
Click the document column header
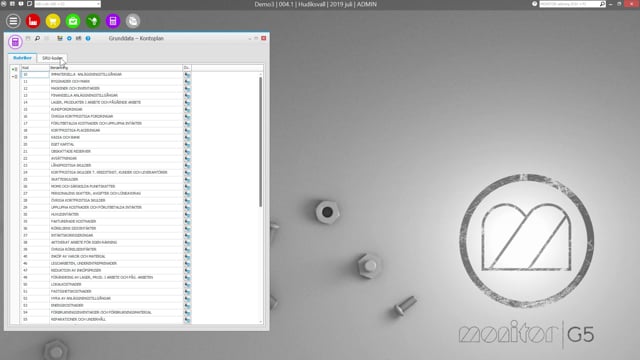(x=187, y=68)
